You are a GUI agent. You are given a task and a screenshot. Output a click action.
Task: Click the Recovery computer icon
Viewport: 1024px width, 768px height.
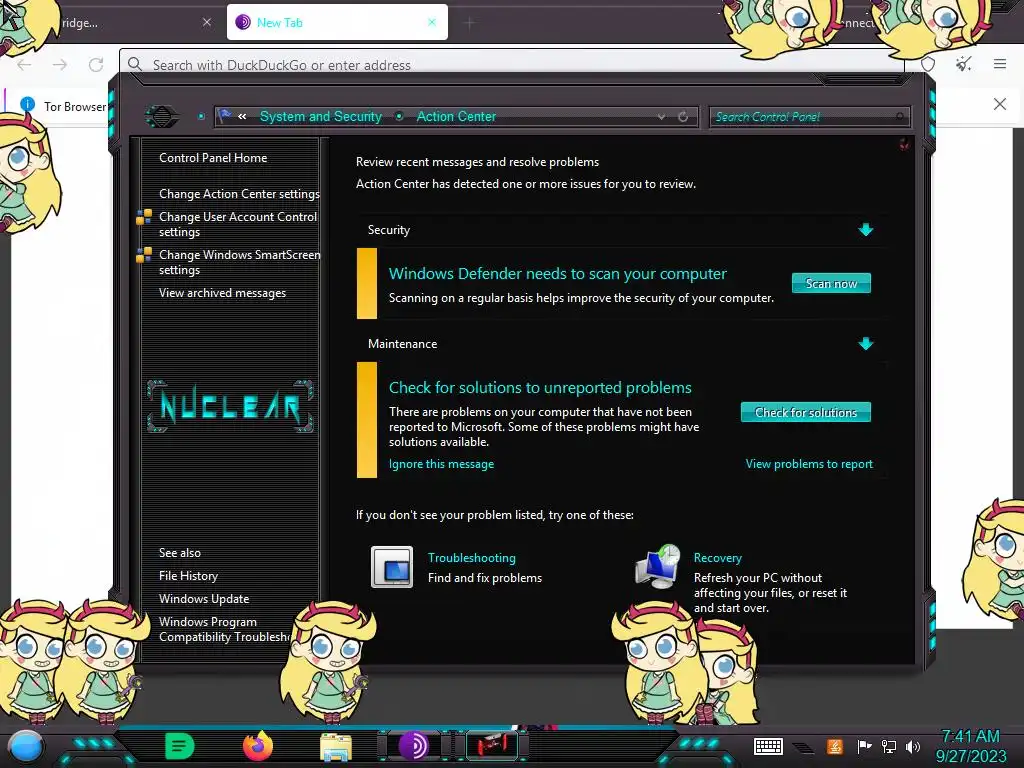pos(658,567)
